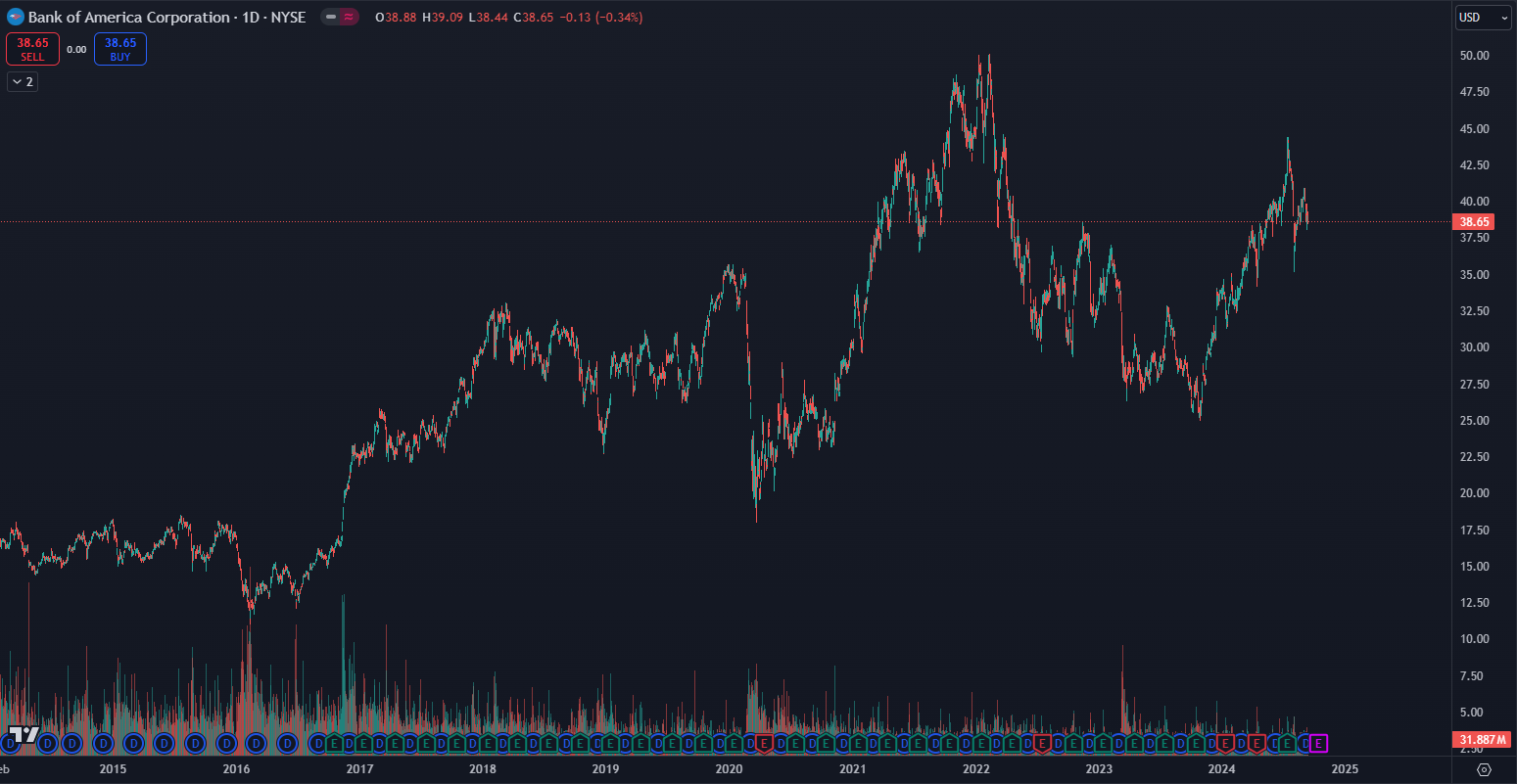Screen dimensions: 1517x784
Task: Click the 45.00 price scale label
Action: pos(1474,129)
